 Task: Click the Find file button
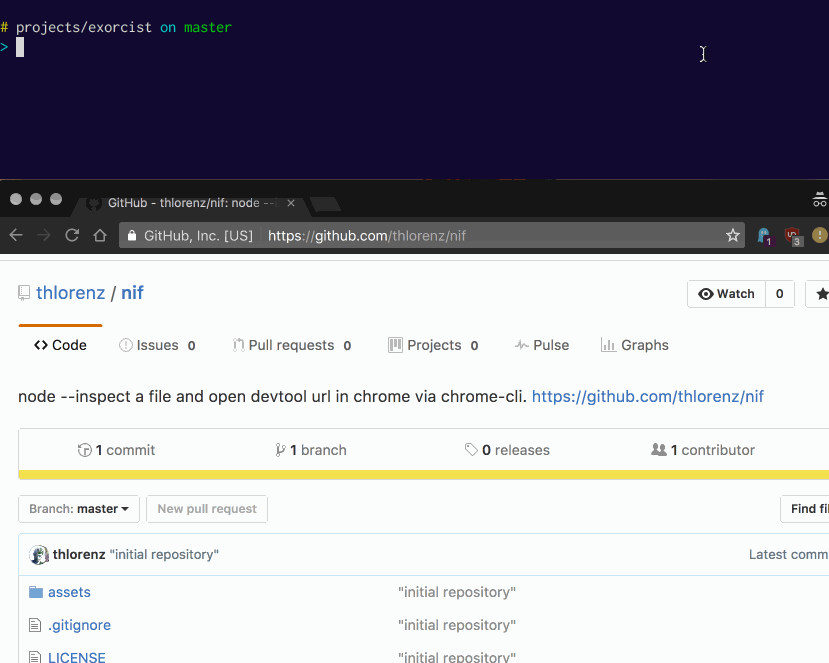[805, 509]
